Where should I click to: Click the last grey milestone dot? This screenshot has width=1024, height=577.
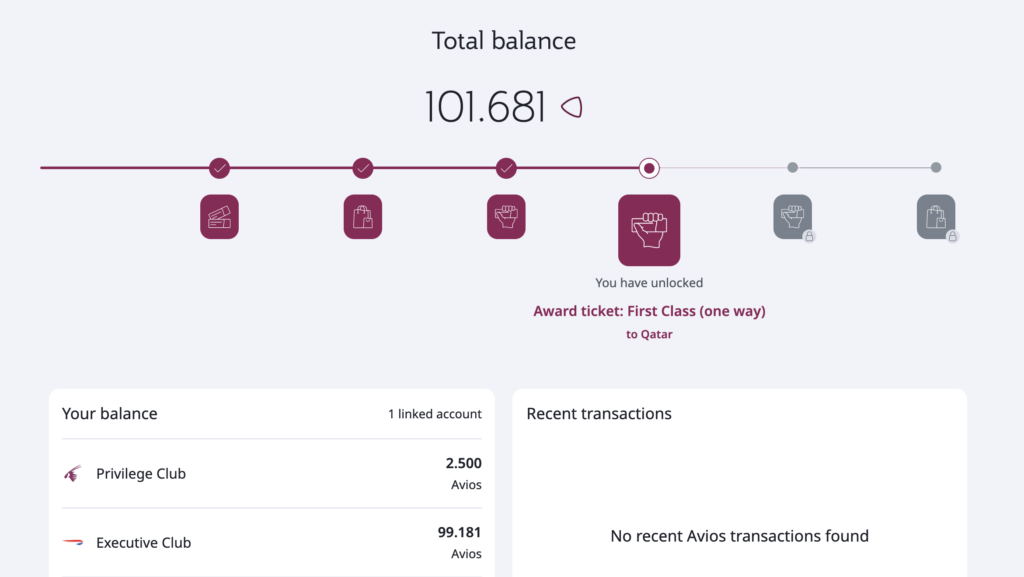point(936,168)
